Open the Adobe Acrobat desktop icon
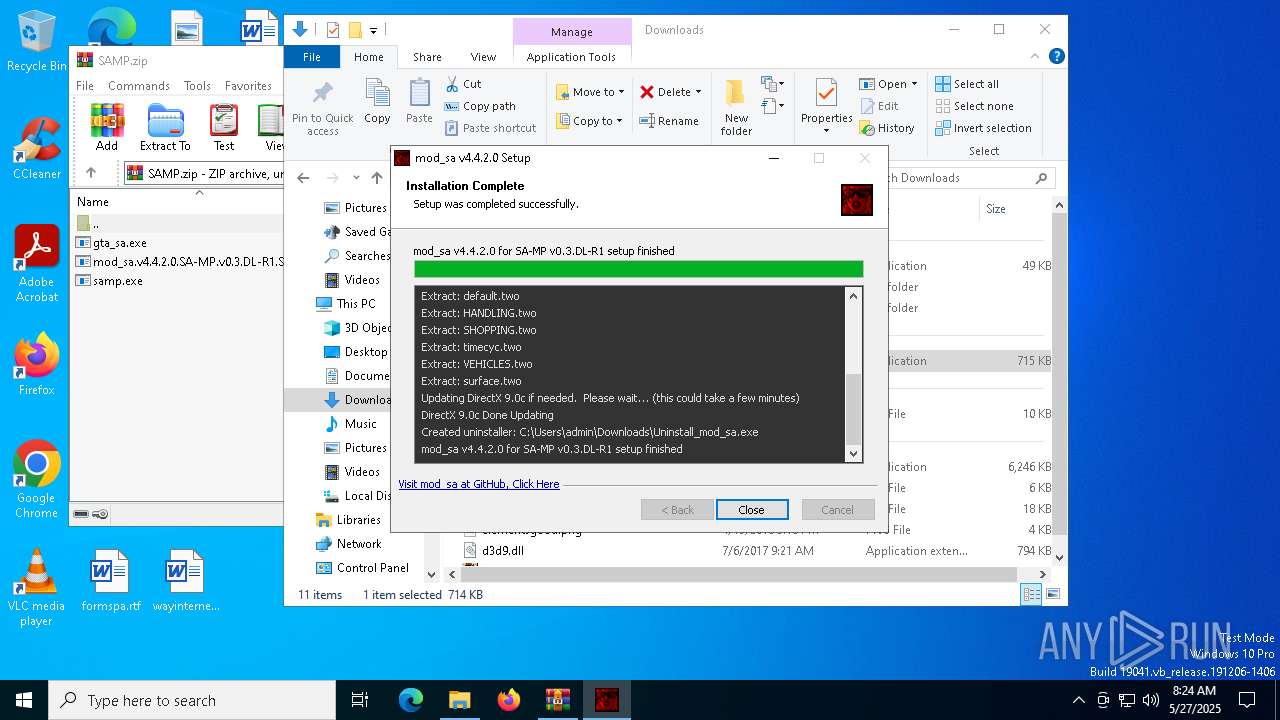Viewport: 1280px width, 720px height. [36, 263]
